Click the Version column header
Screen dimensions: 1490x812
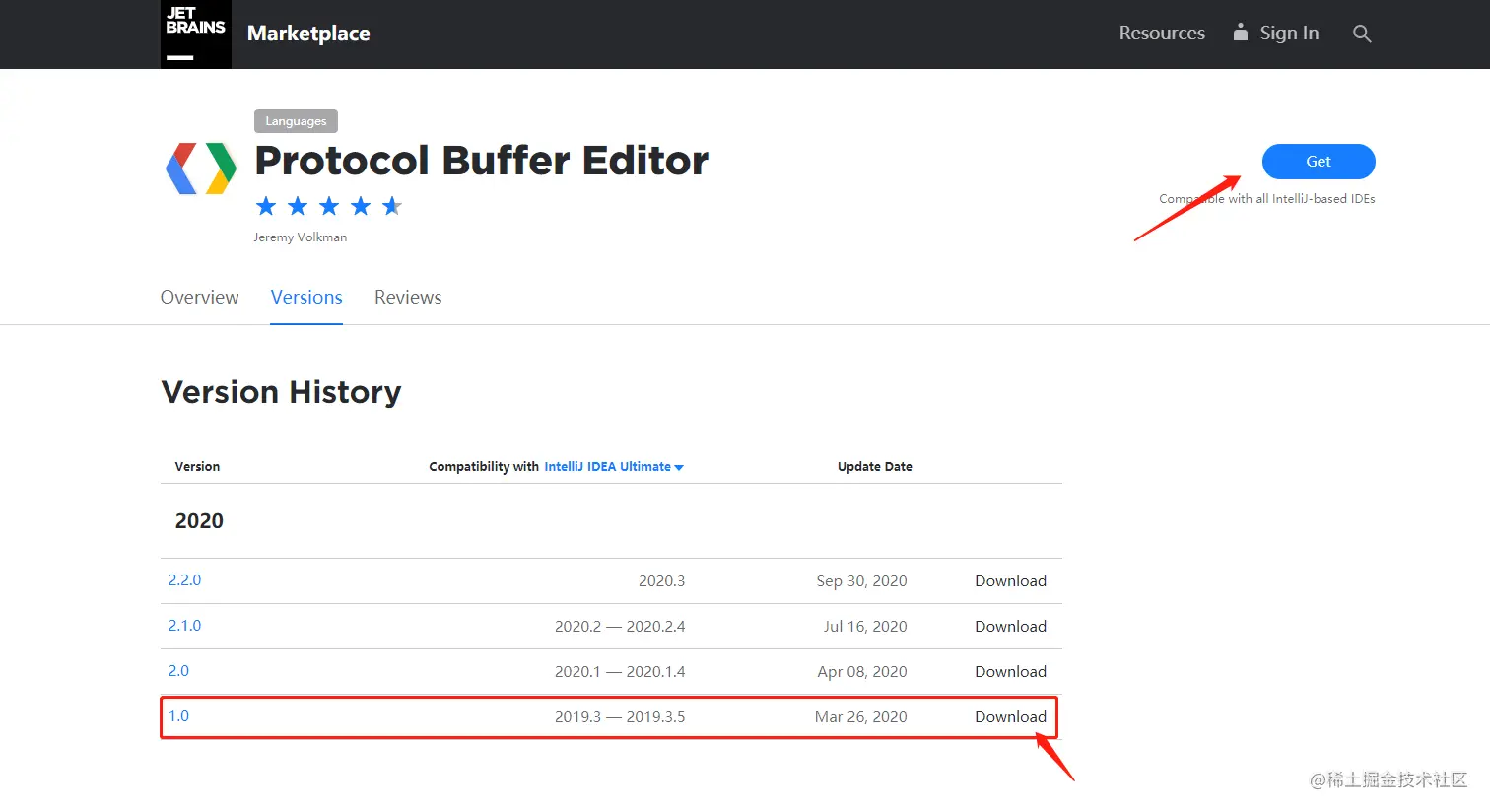click(197, 467)
